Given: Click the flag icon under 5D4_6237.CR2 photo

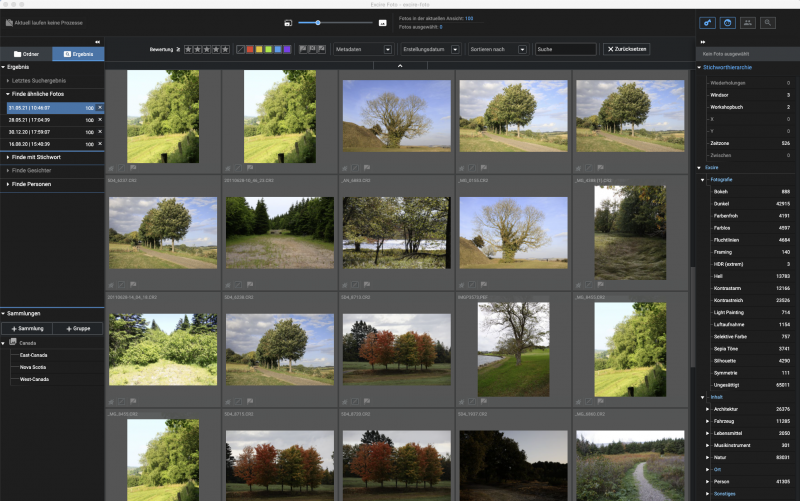Looking at the screenshot, I should tap(133, 285).
